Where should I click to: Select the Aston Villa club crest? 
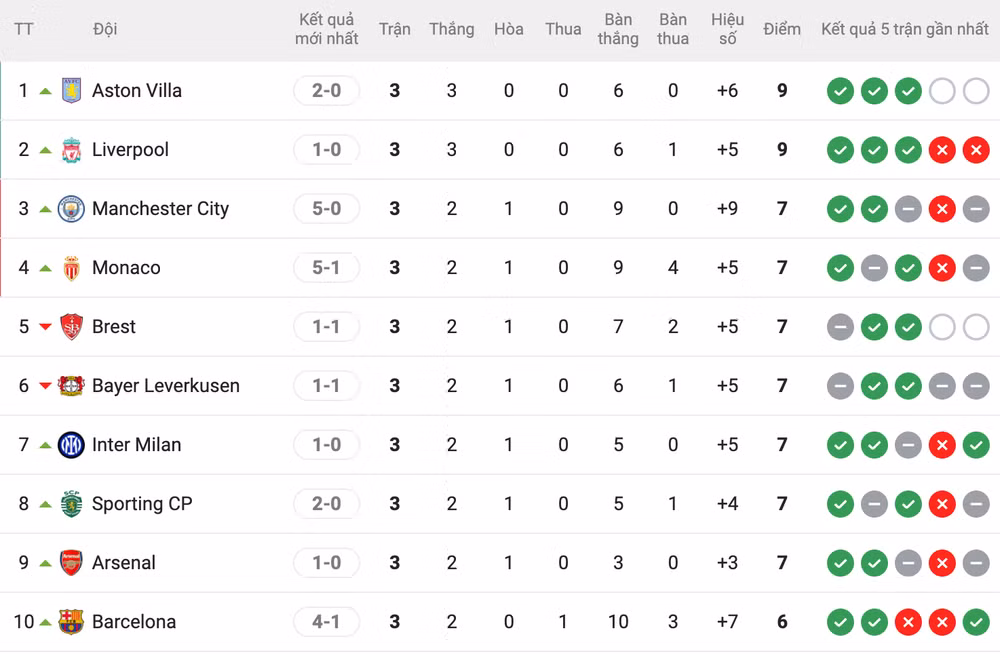(x=69, y=90)
